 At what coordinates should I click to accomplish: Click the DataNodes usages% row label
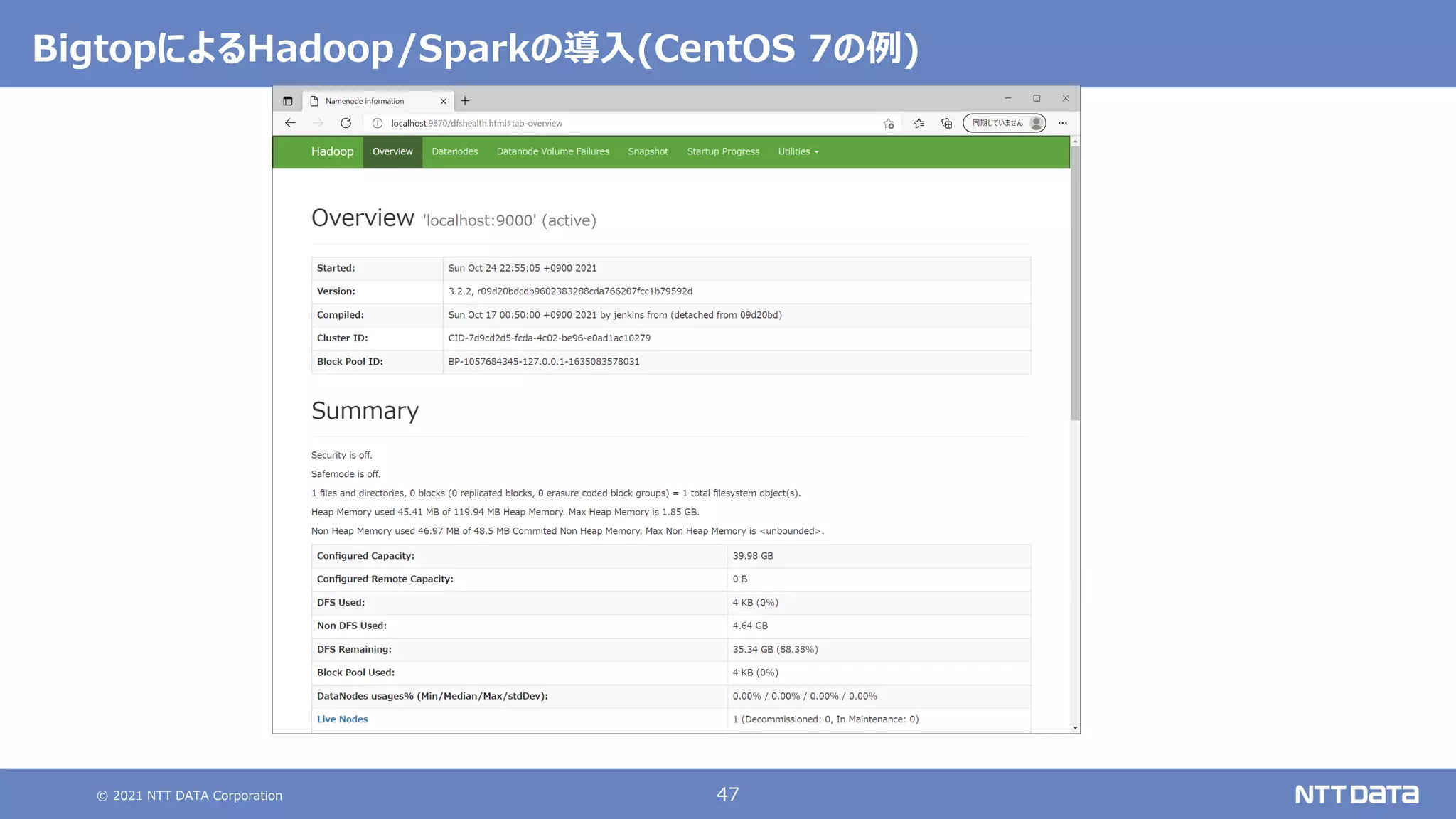[432, 696]
